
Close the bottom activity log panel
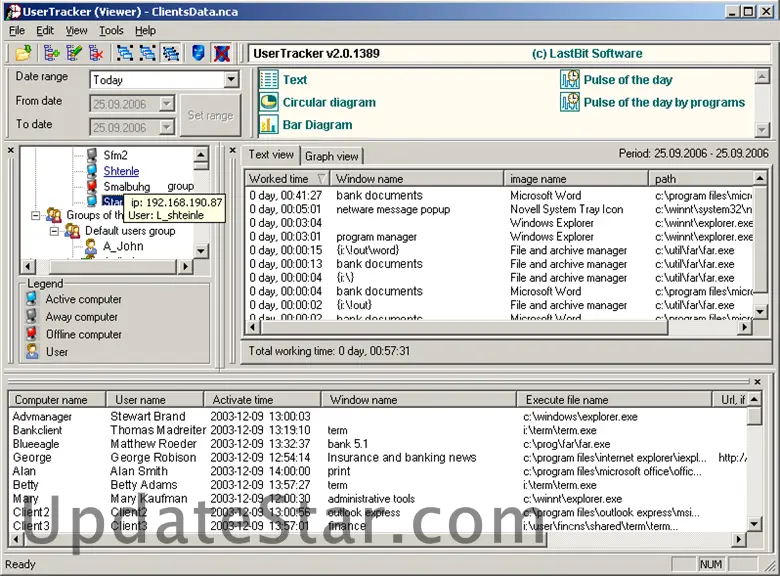pyautogui.click(x=757, y=382)
